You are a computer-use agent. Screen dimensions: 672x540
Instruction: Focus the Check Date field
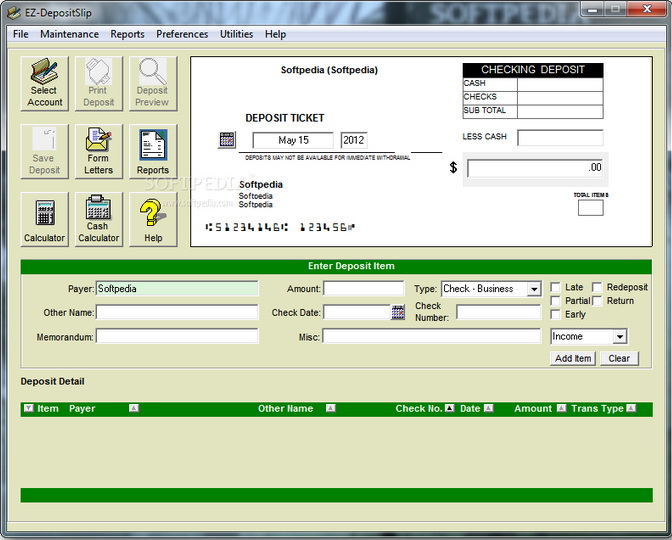[x=357, y=312]
